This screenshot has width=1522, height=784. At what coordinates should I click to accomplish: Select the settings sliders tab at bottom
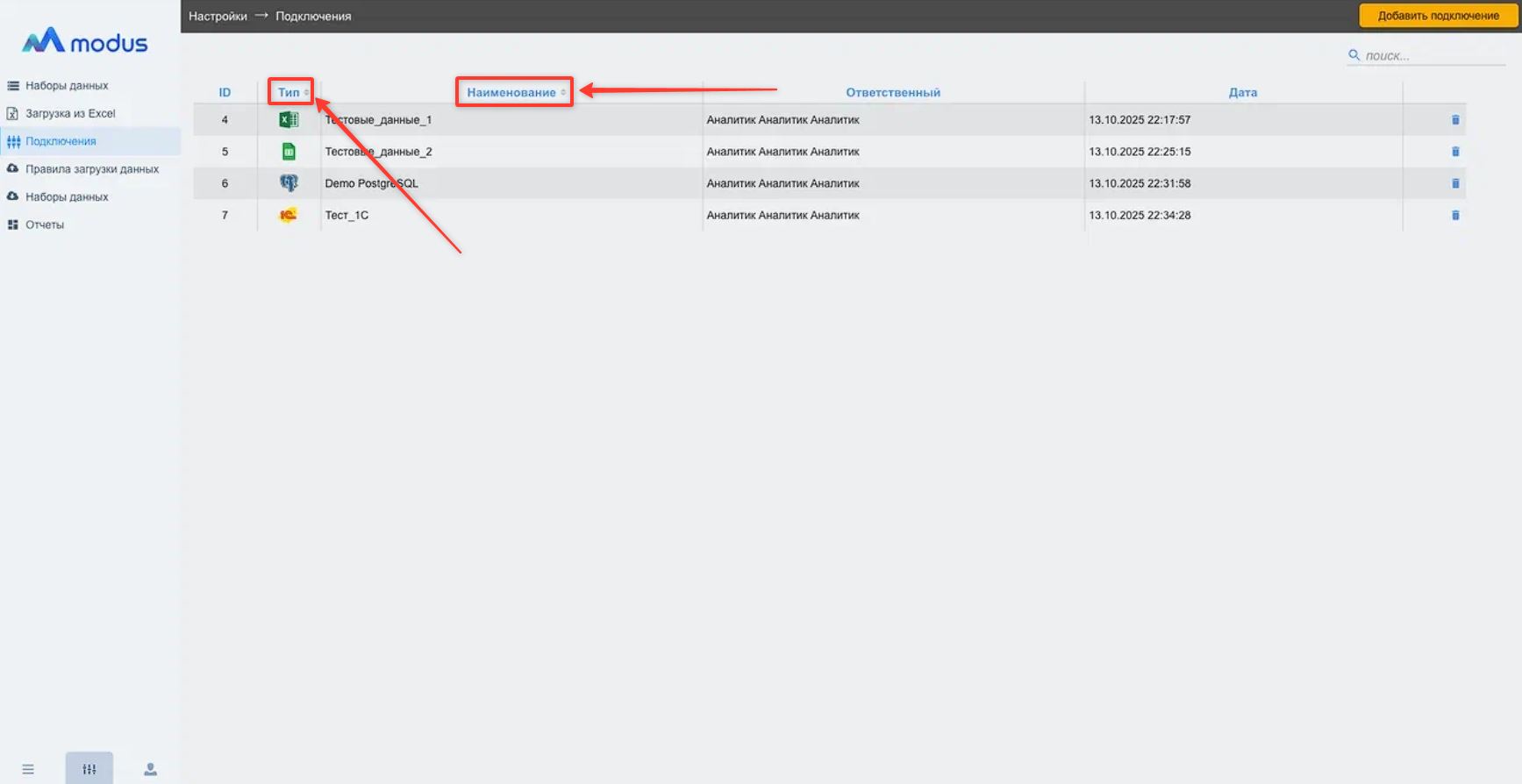pyautogui.click(x=89, y=769)
